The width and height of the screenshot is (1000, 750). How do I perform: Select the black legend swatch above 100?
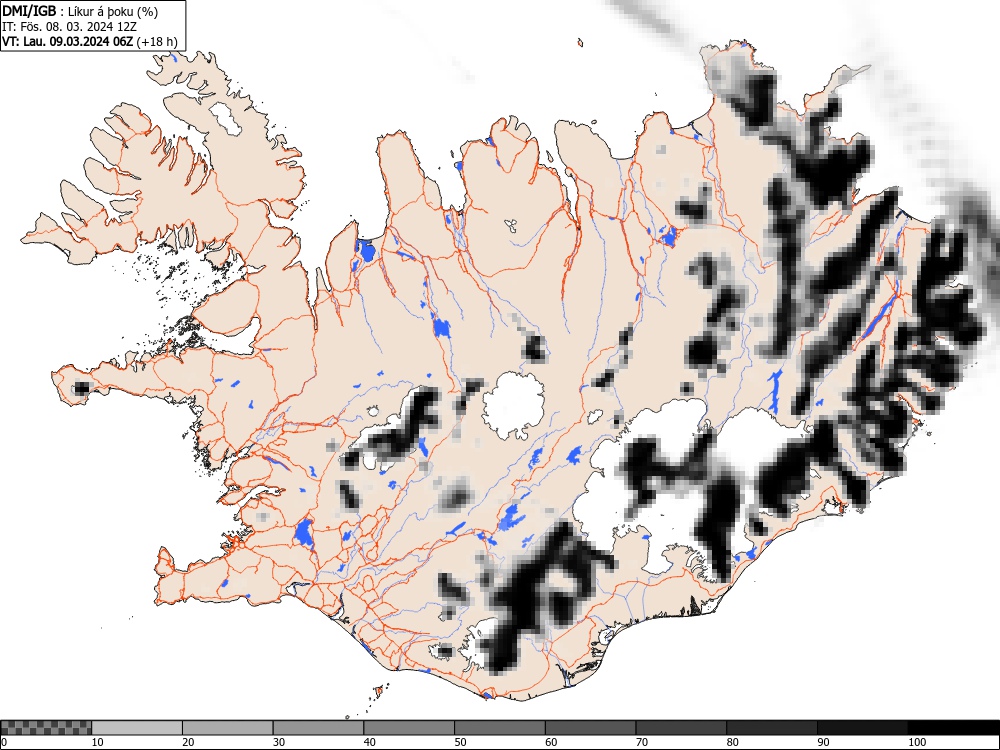click(953, 728)
